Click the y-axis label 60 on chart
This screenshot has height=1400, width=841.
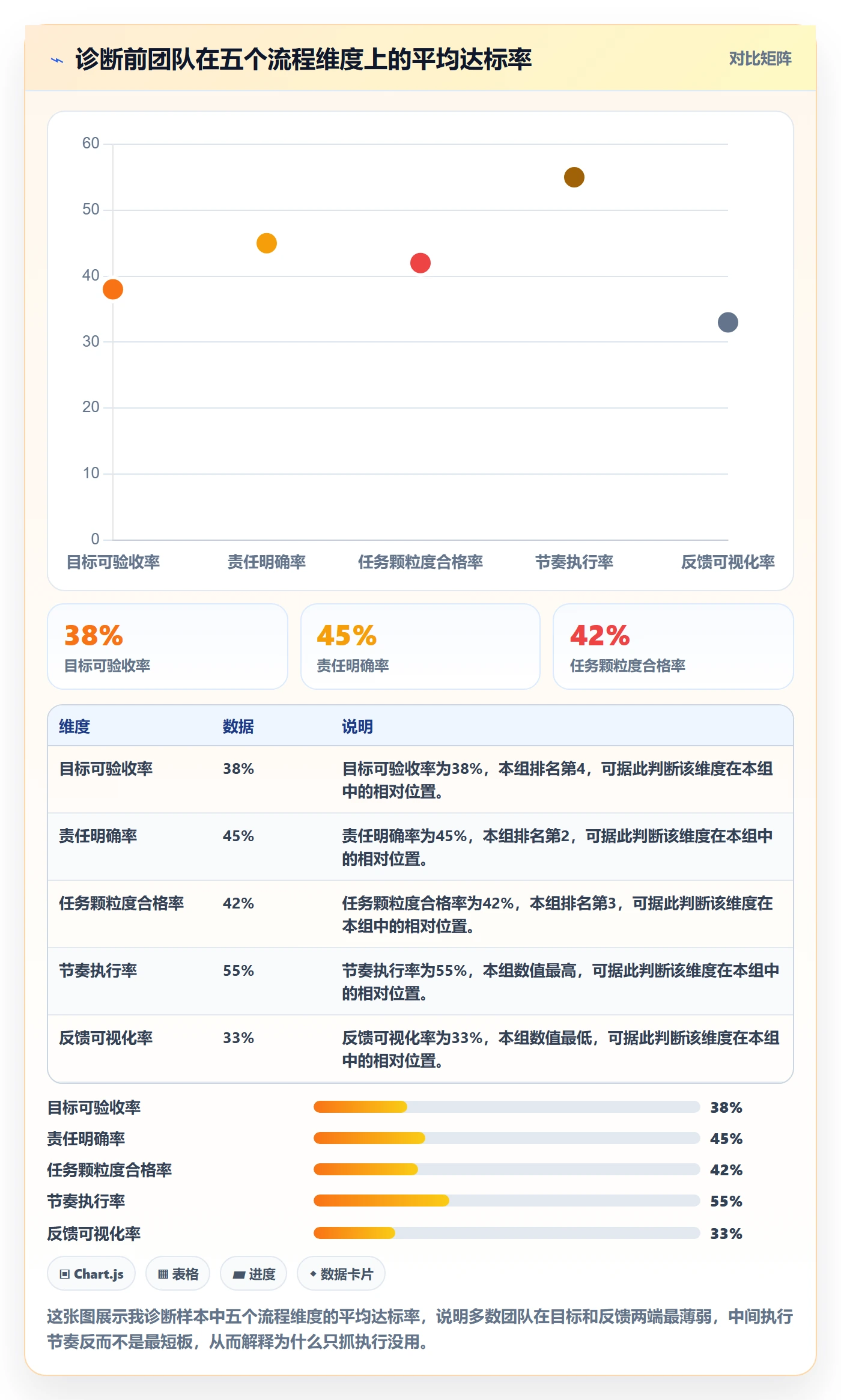point(91,143)
